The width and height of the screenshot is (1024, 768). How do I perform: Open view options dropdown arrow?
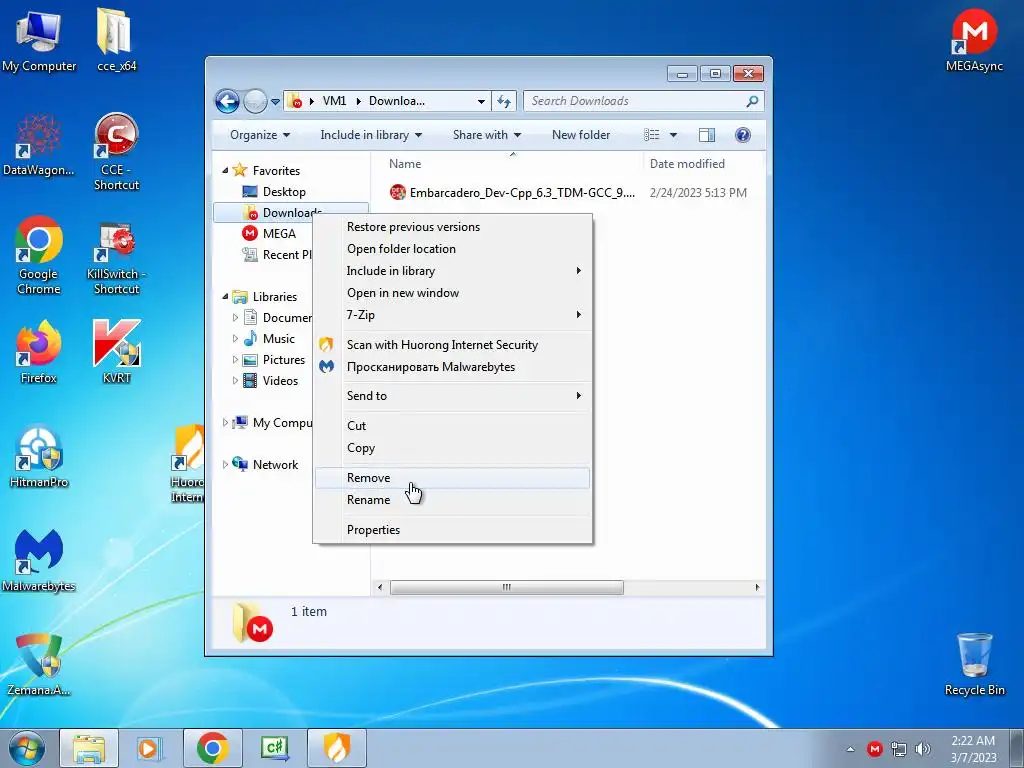pyautogui.click(x=673, y=135)
